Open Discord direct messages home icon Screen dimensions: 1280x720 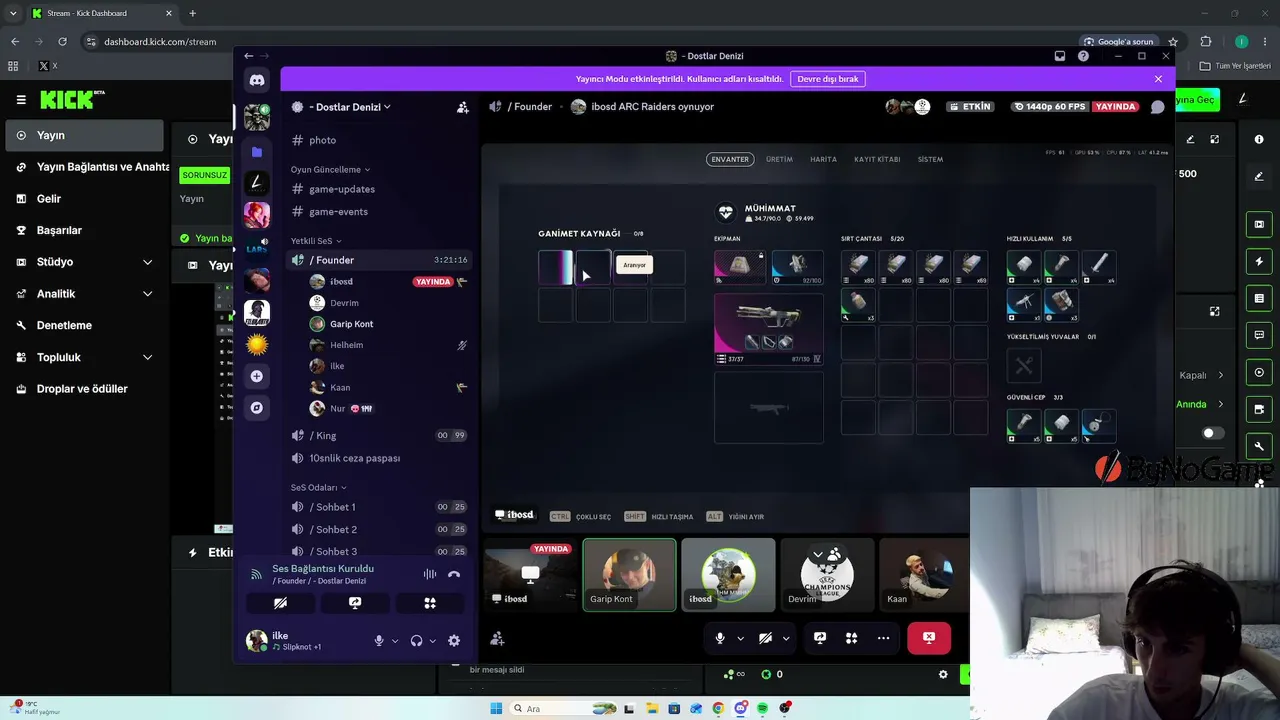click(x=257, y=80)
